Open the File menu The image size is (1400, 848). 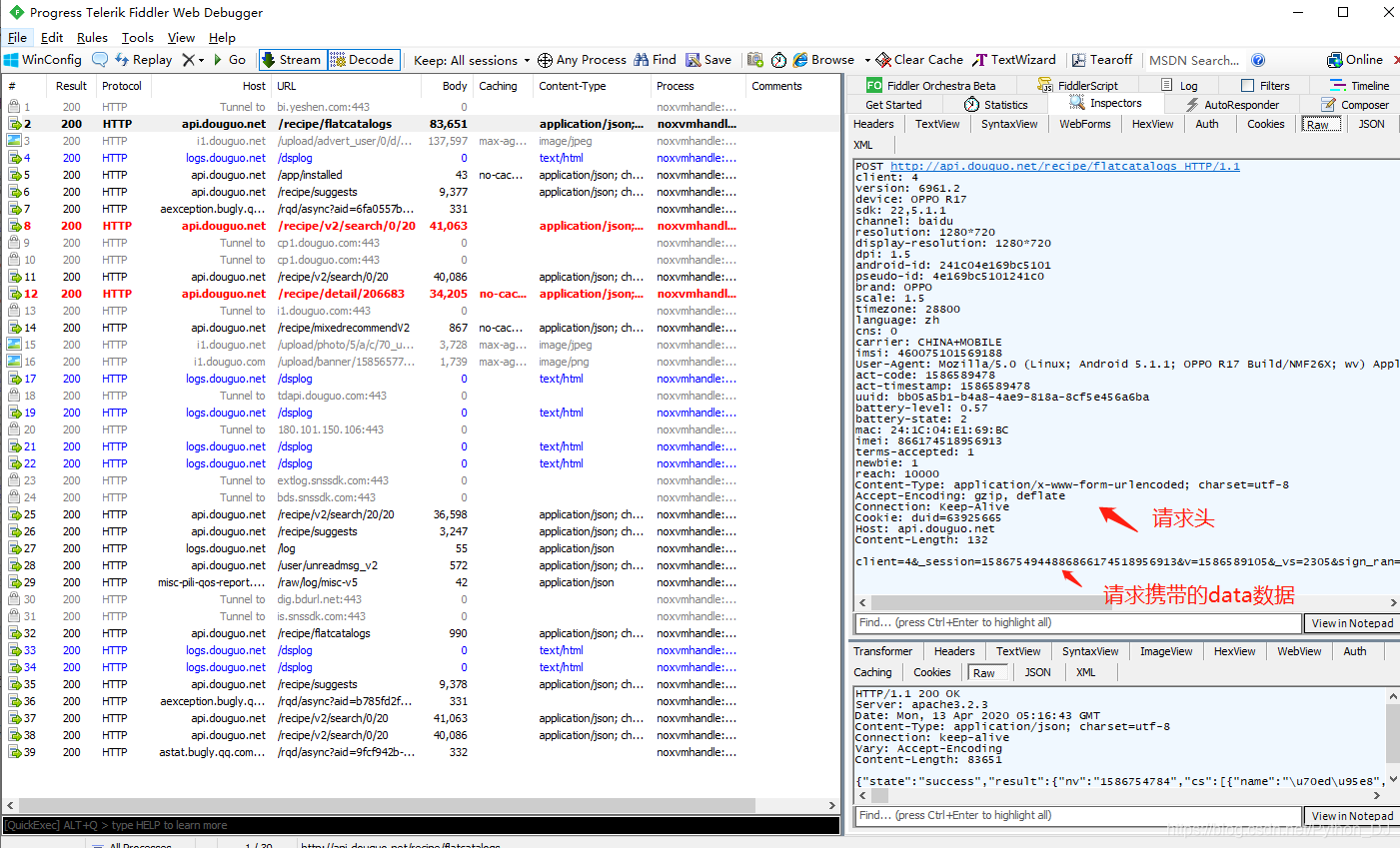click(x=17, y=38)
